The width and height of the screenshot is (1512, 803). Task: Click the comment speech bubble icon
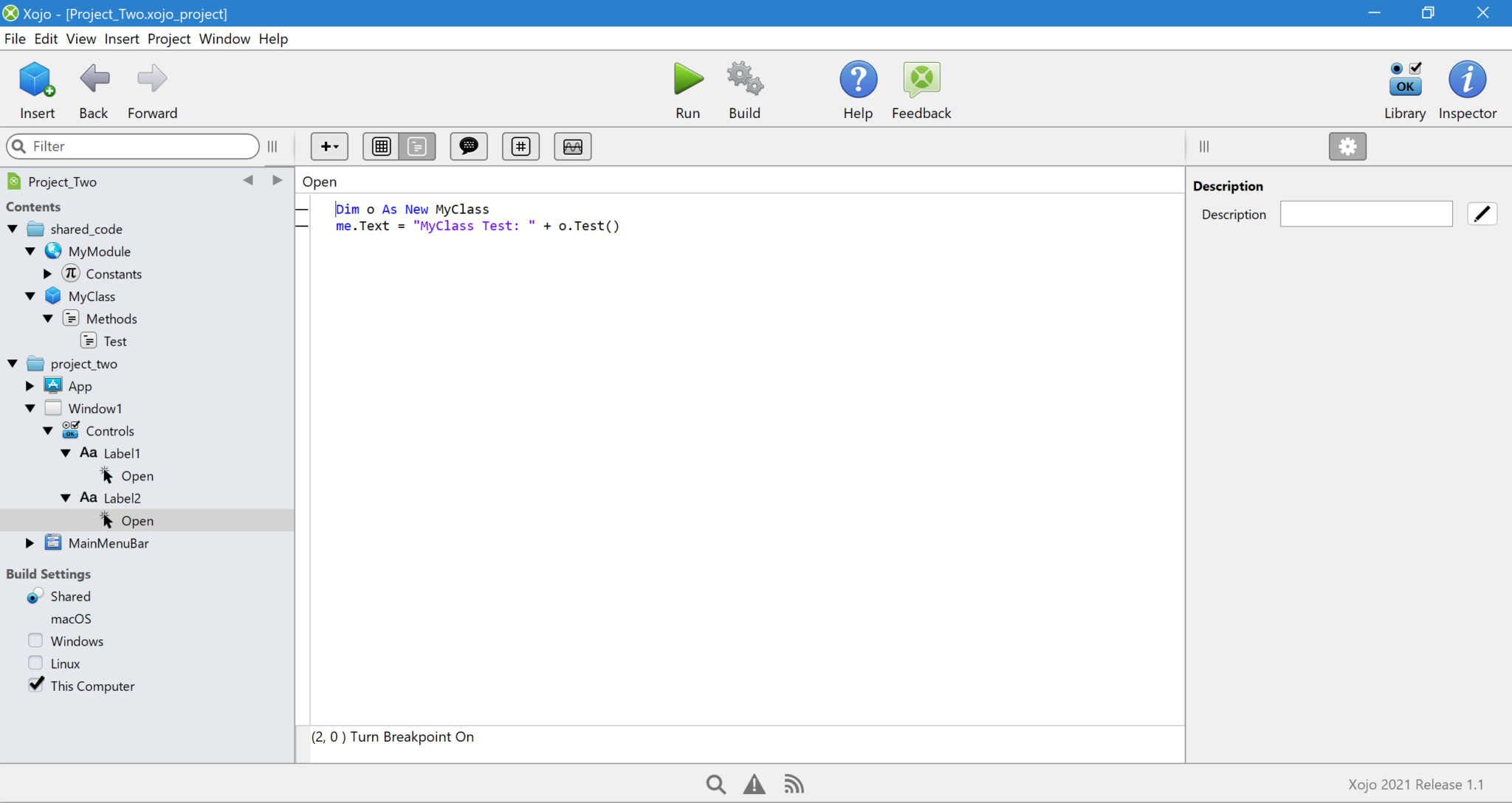469,146
